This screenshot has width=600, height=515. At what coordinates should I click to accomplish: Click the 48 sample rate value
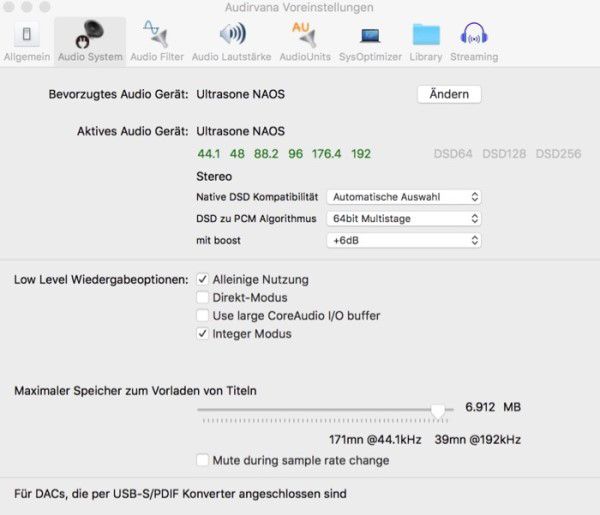coord(237,154)
